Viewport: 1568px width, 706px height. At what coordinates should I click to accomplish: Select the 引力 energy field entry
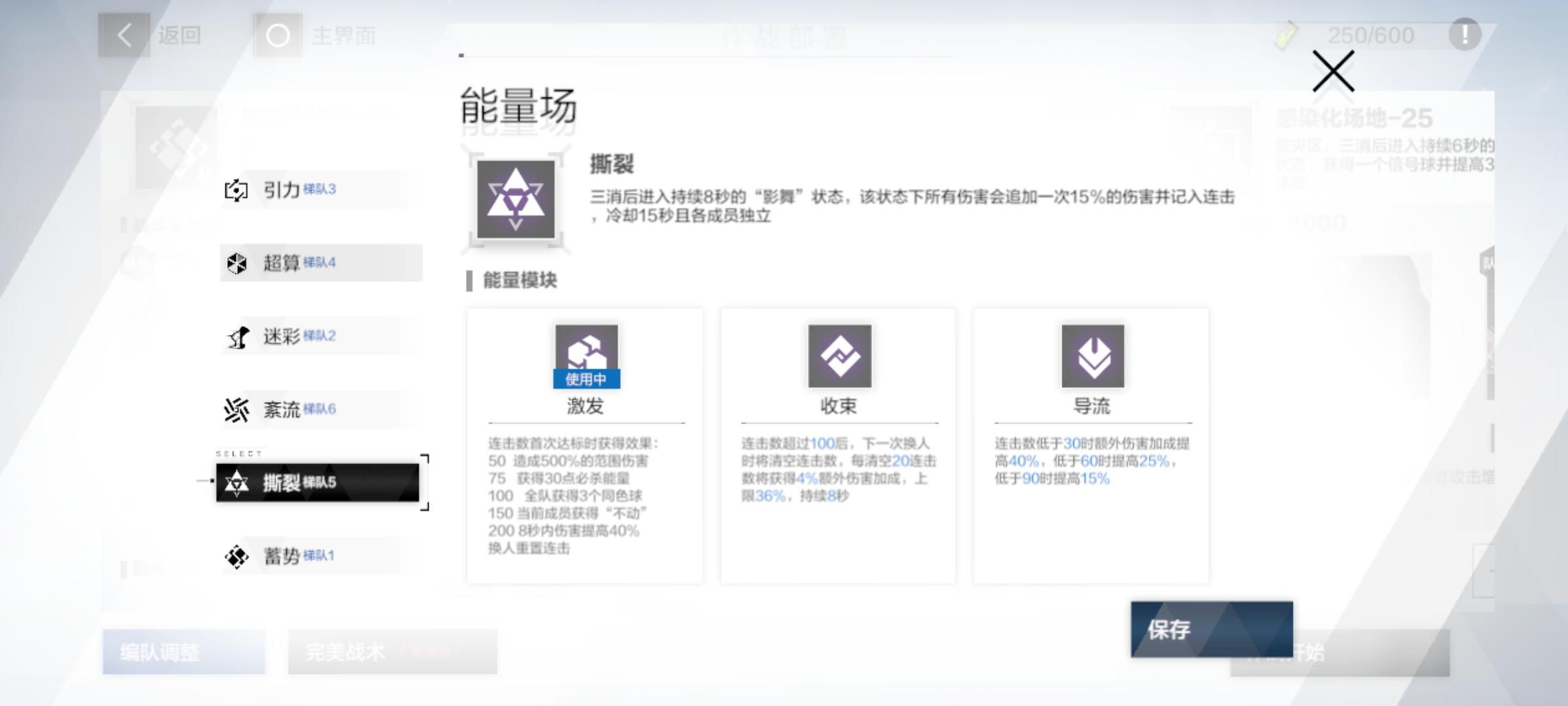321,190
